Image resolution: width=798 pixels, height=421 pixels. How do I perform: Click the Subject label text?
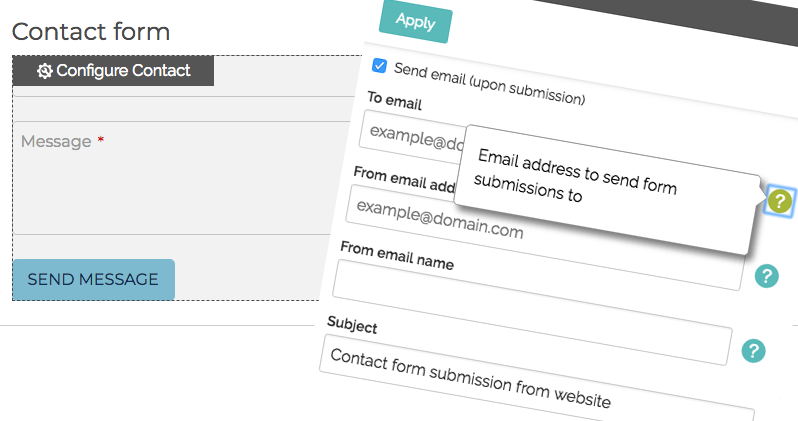tap(352, 325)
